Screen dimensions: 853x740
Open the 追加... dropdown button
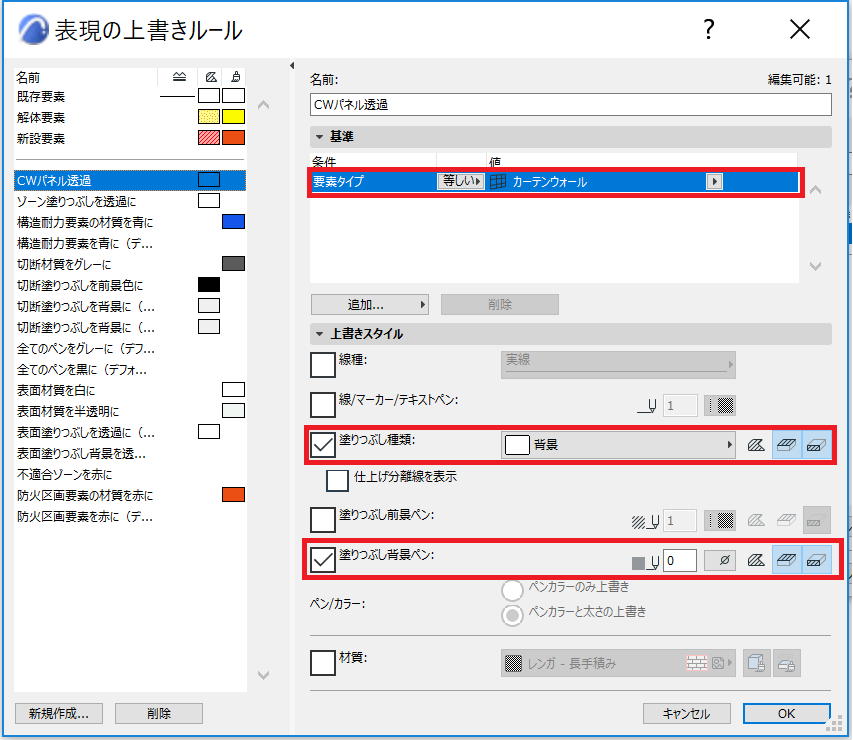(x=370, y=305)
